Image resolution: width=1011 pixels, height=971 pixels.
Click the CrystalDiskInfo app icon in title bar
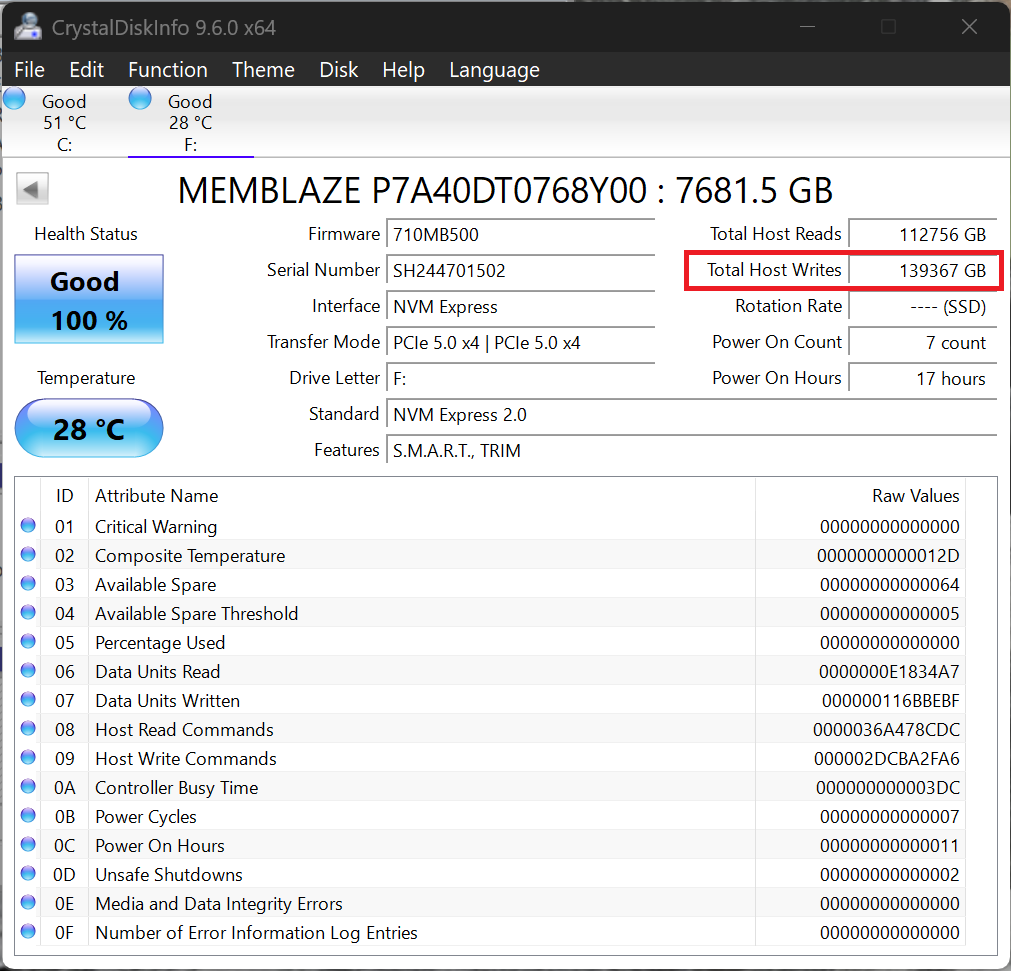point(27,27)
